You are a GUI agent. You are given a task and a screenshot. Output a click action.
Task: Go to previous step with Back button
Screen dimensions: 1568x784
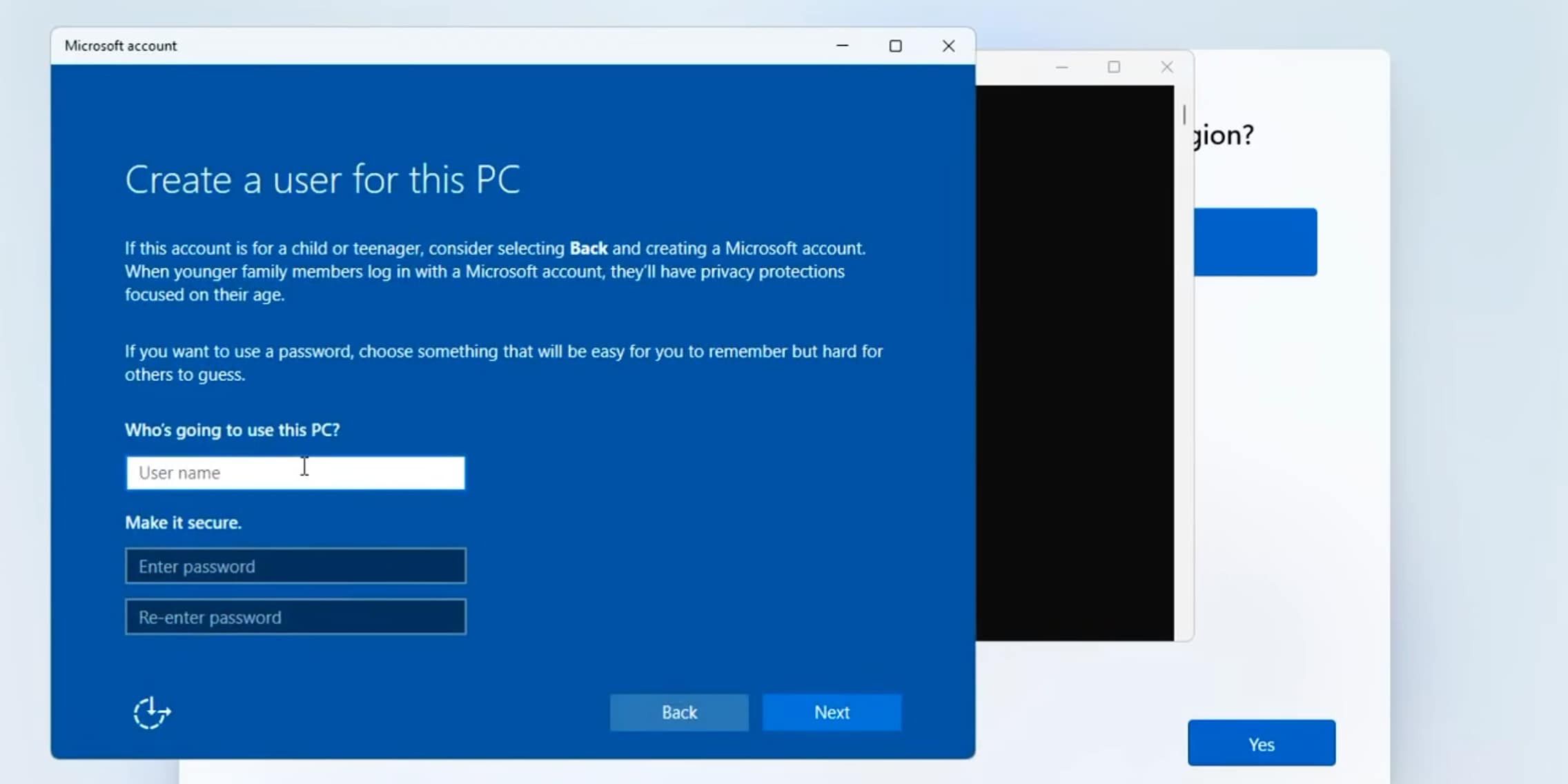[679, 712]
